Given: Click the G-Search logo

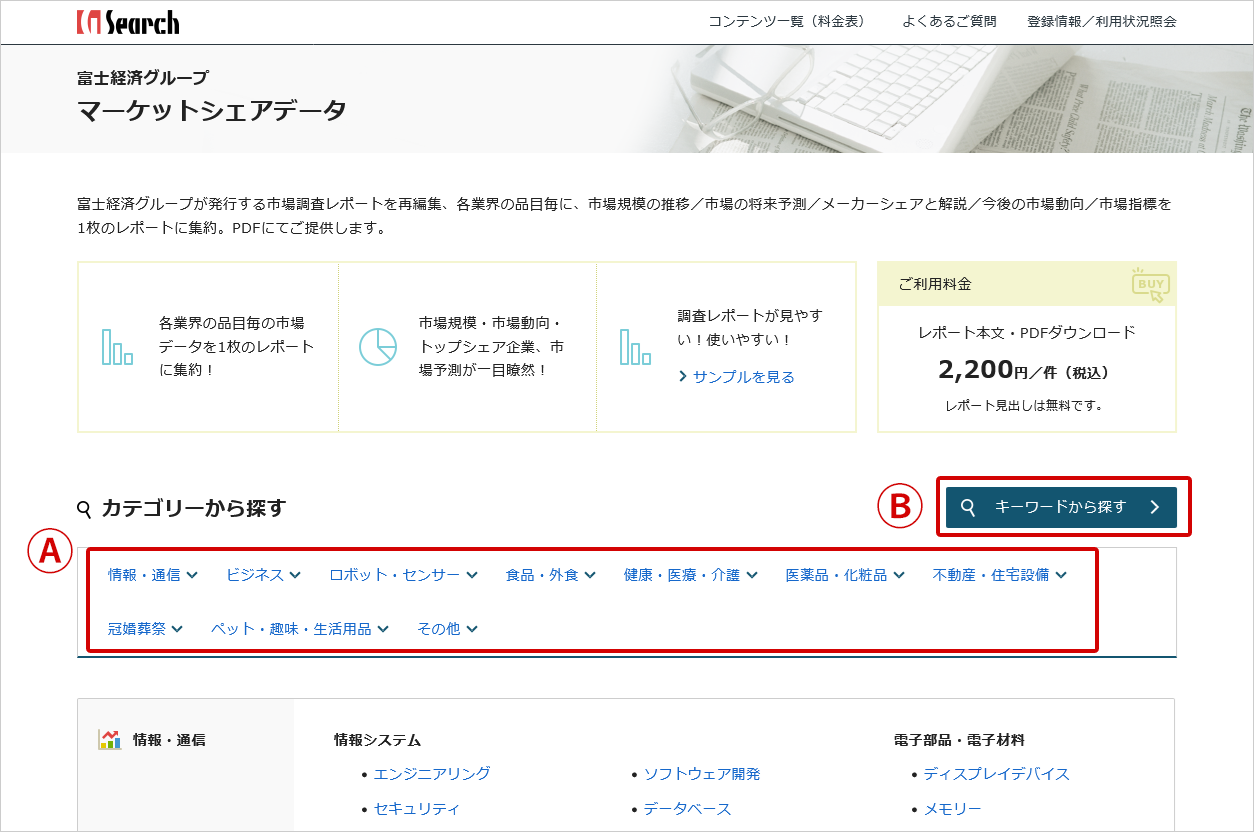Looking at the screenshot, I should (128, 22).
